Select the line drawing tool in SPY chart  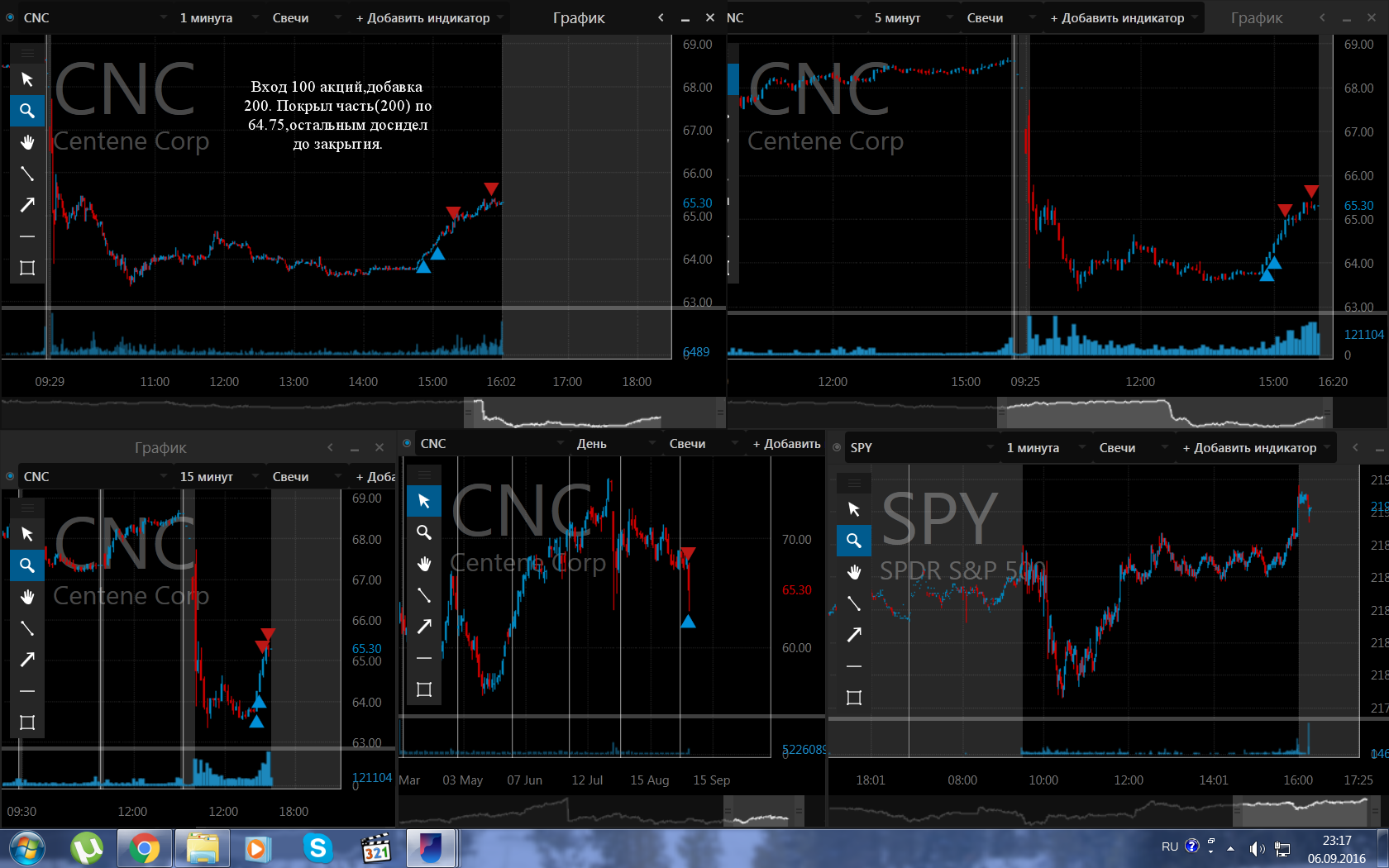(x=854, y=603)
